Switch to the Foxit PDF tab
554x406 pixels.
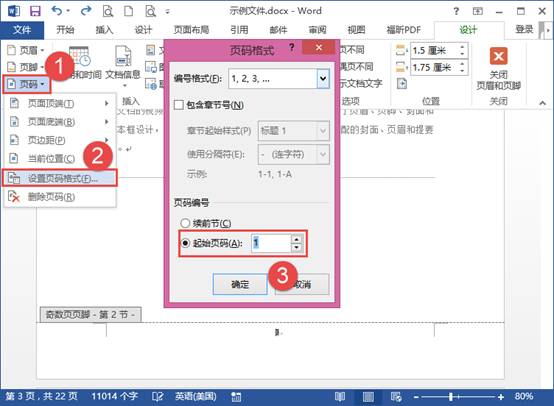tap(404, 30)
